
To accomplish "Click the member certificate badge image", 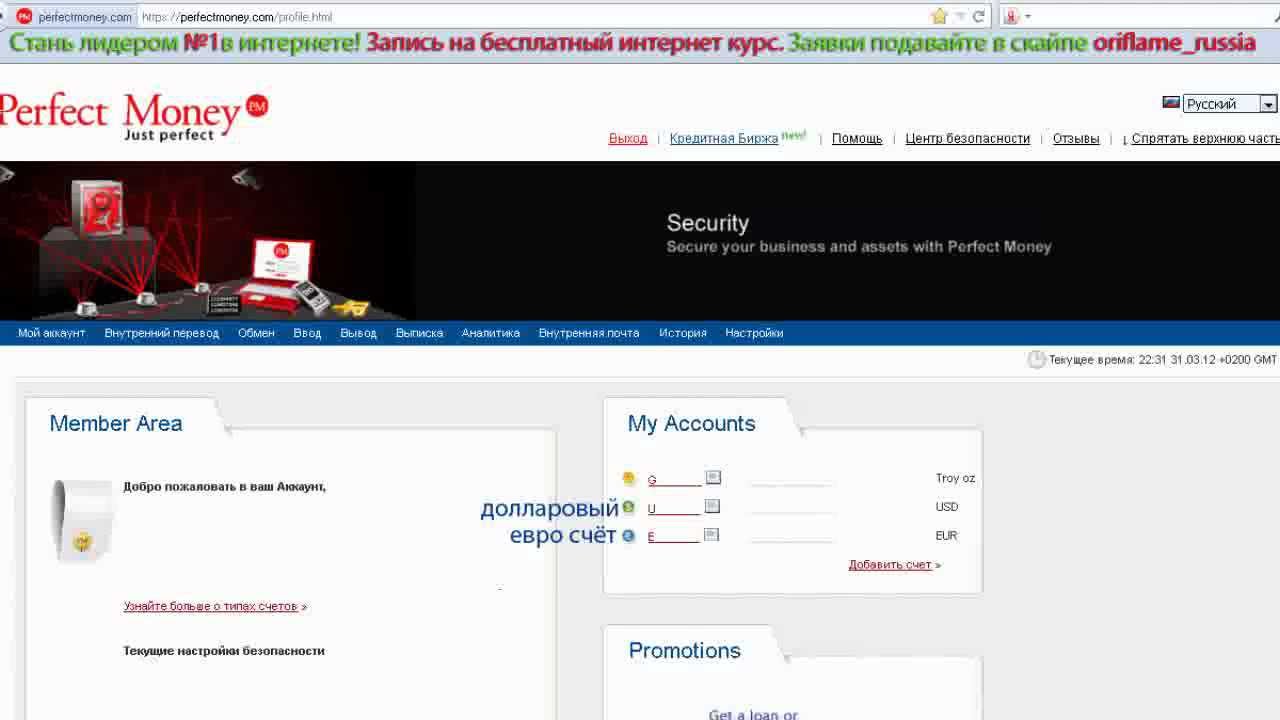I will click(x=83, y=520).
